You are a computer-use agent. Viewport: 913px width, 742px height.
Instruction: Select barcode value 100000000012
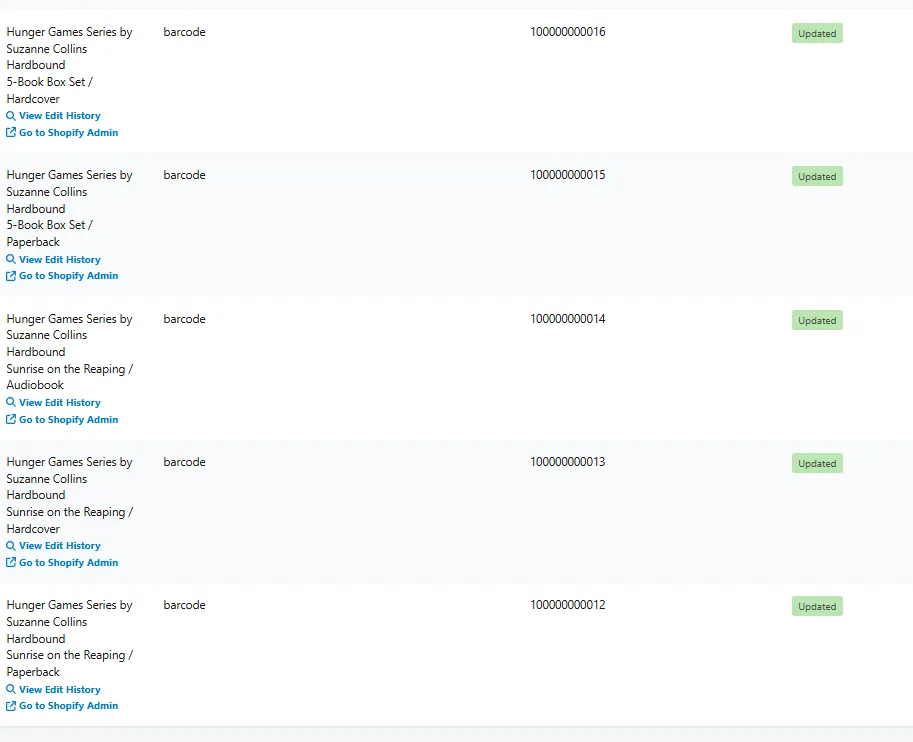point(568,605)
